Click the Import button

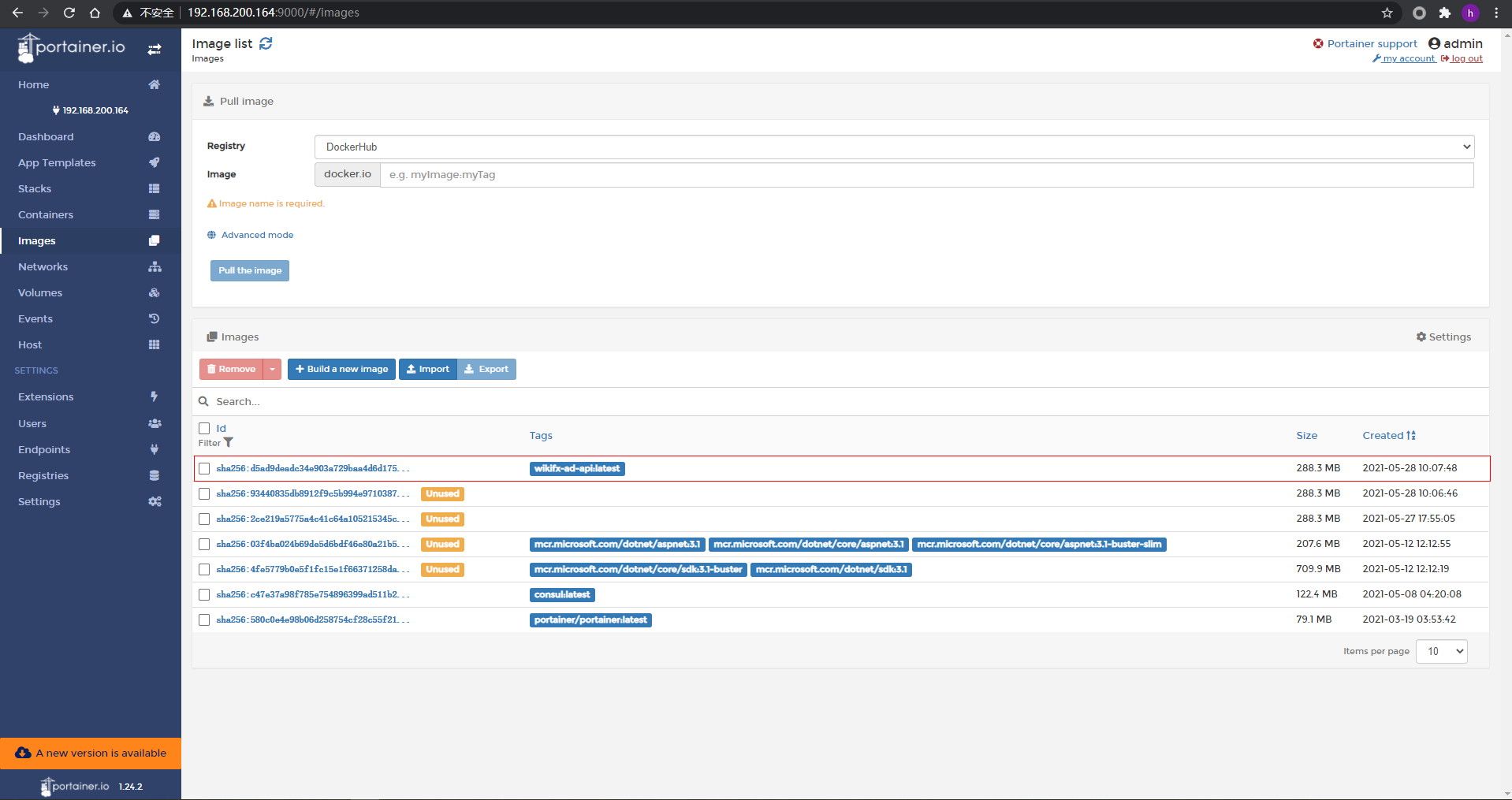pos(428,369)
